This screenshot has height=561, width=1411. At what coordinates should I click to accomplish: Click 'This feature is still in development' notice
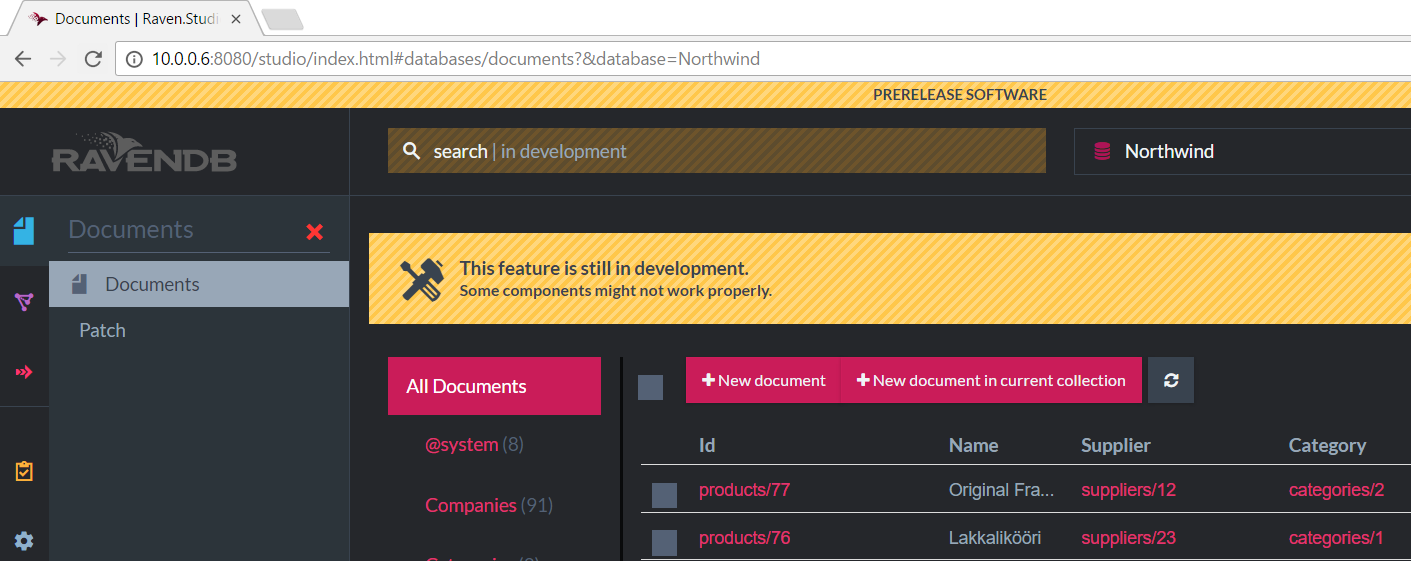pyautogui.click(x=604, y=268)
